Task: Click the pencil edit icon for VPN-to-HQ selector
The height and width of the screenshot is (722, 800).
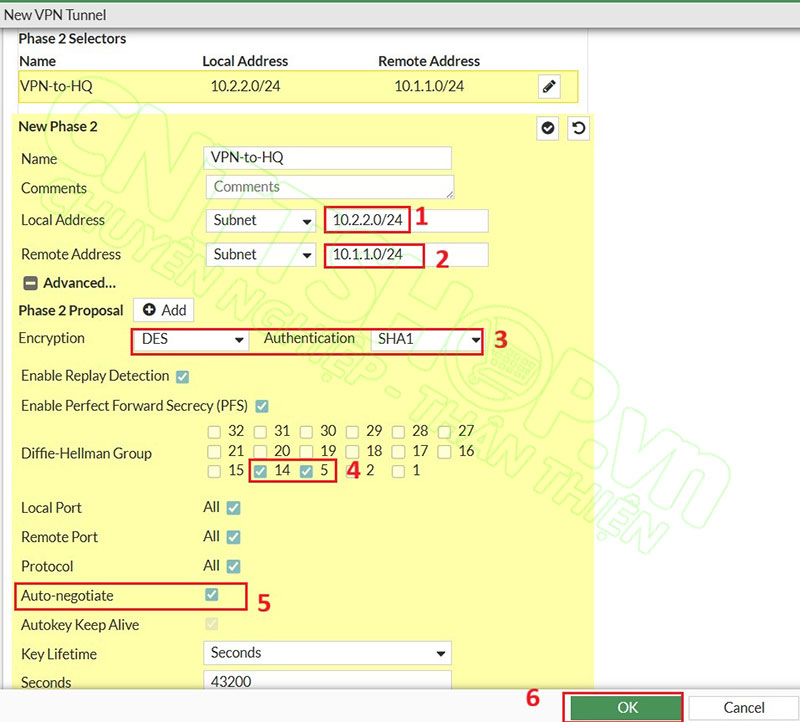Action: (x=549, y=87)
